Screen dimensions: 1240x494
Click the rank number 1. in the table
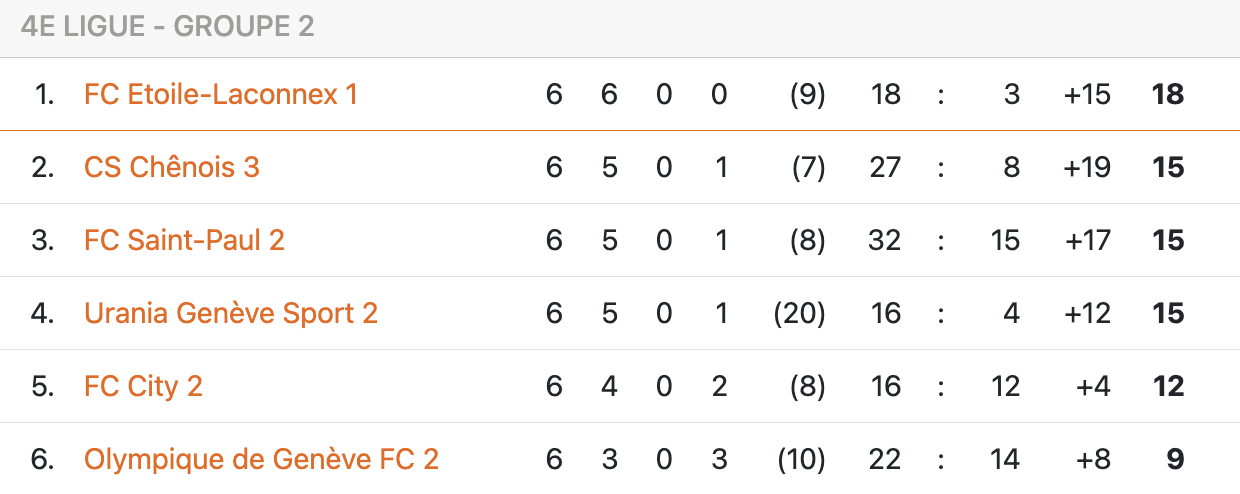pos(44,94)
